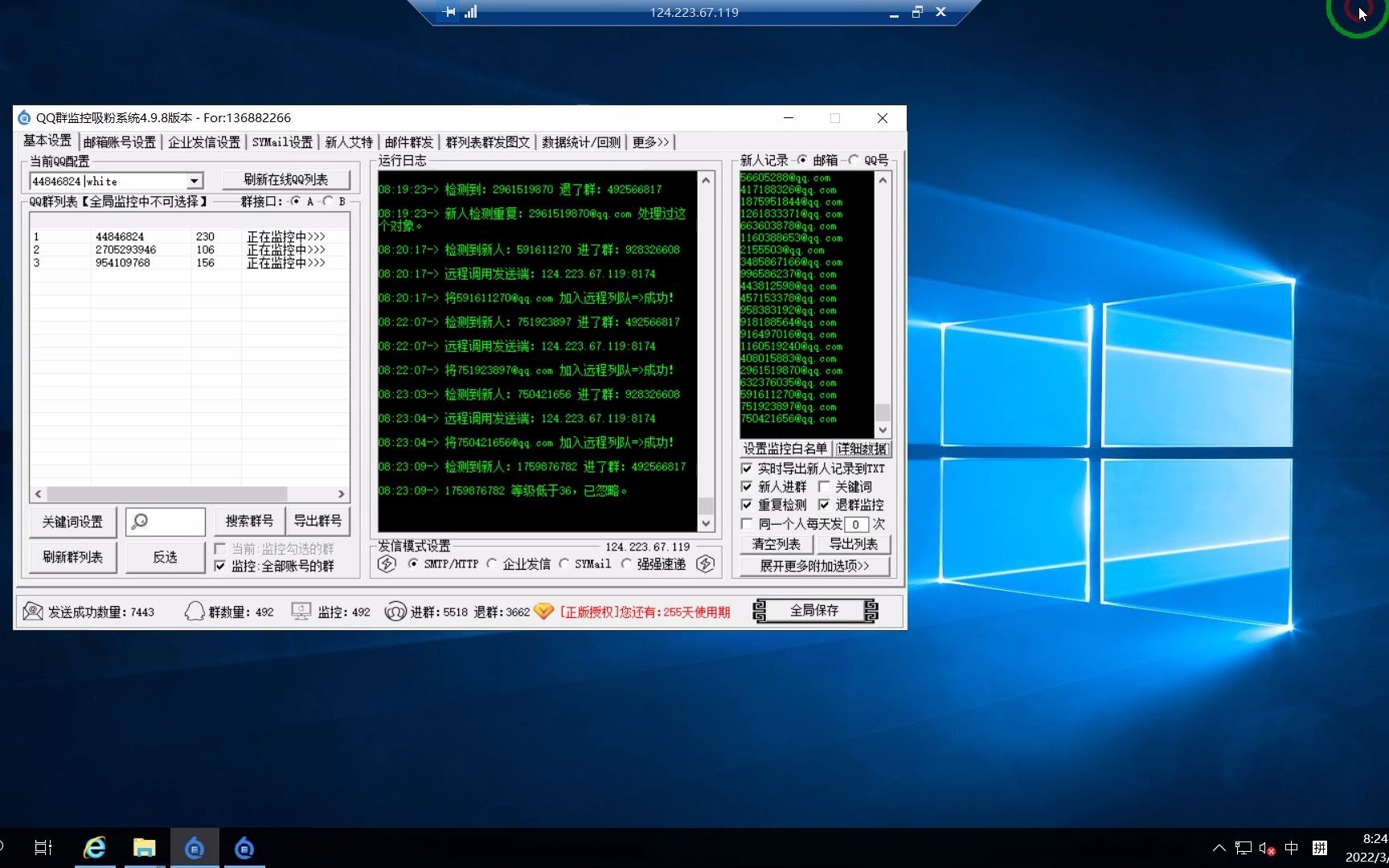Toggle 实时导出新人记录到TXT checkbox
This screenshot has width=1389, height=868.
click(x=747, y=469)
